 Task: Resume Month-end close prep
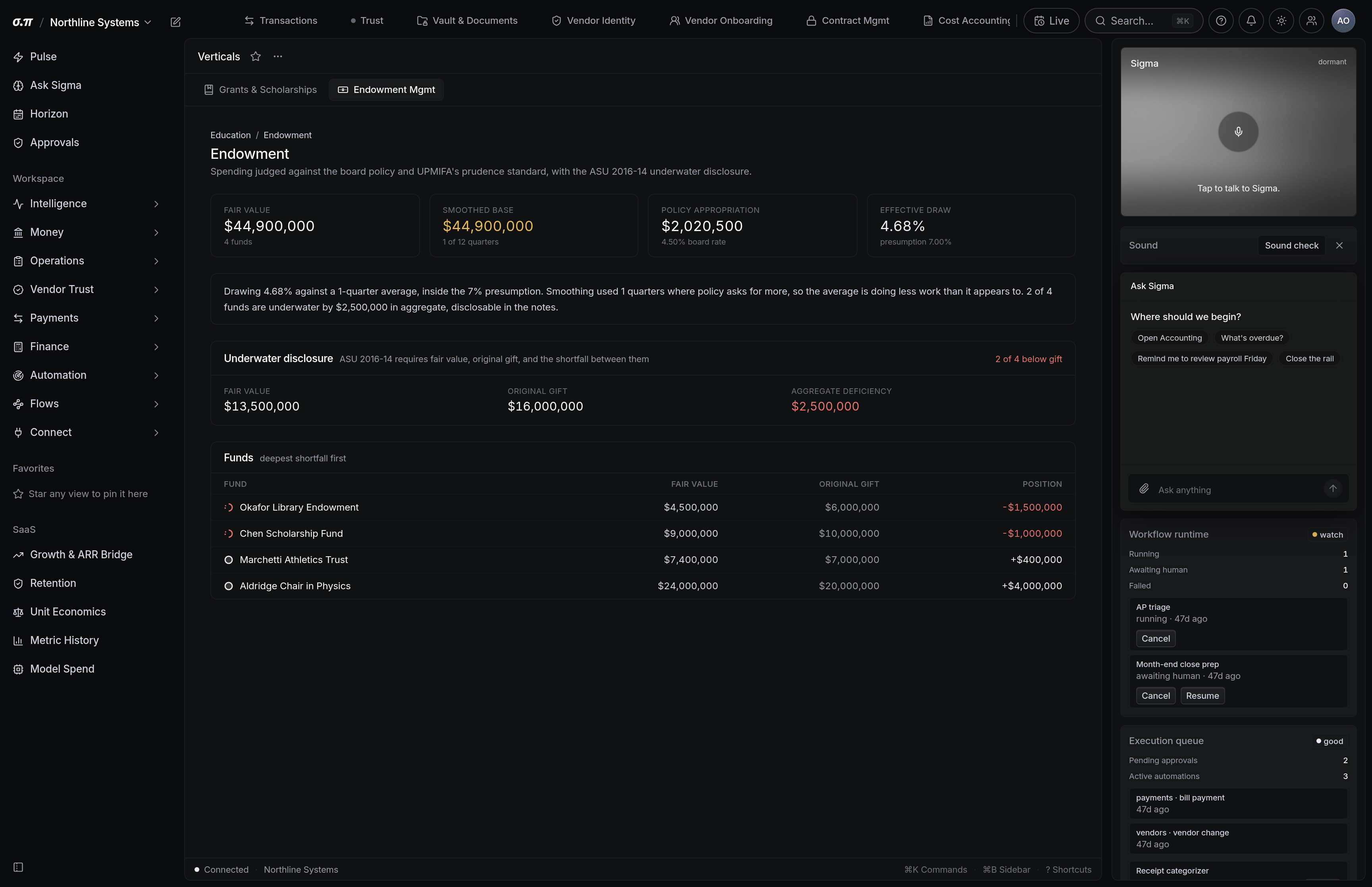[x=1202, y=696]
